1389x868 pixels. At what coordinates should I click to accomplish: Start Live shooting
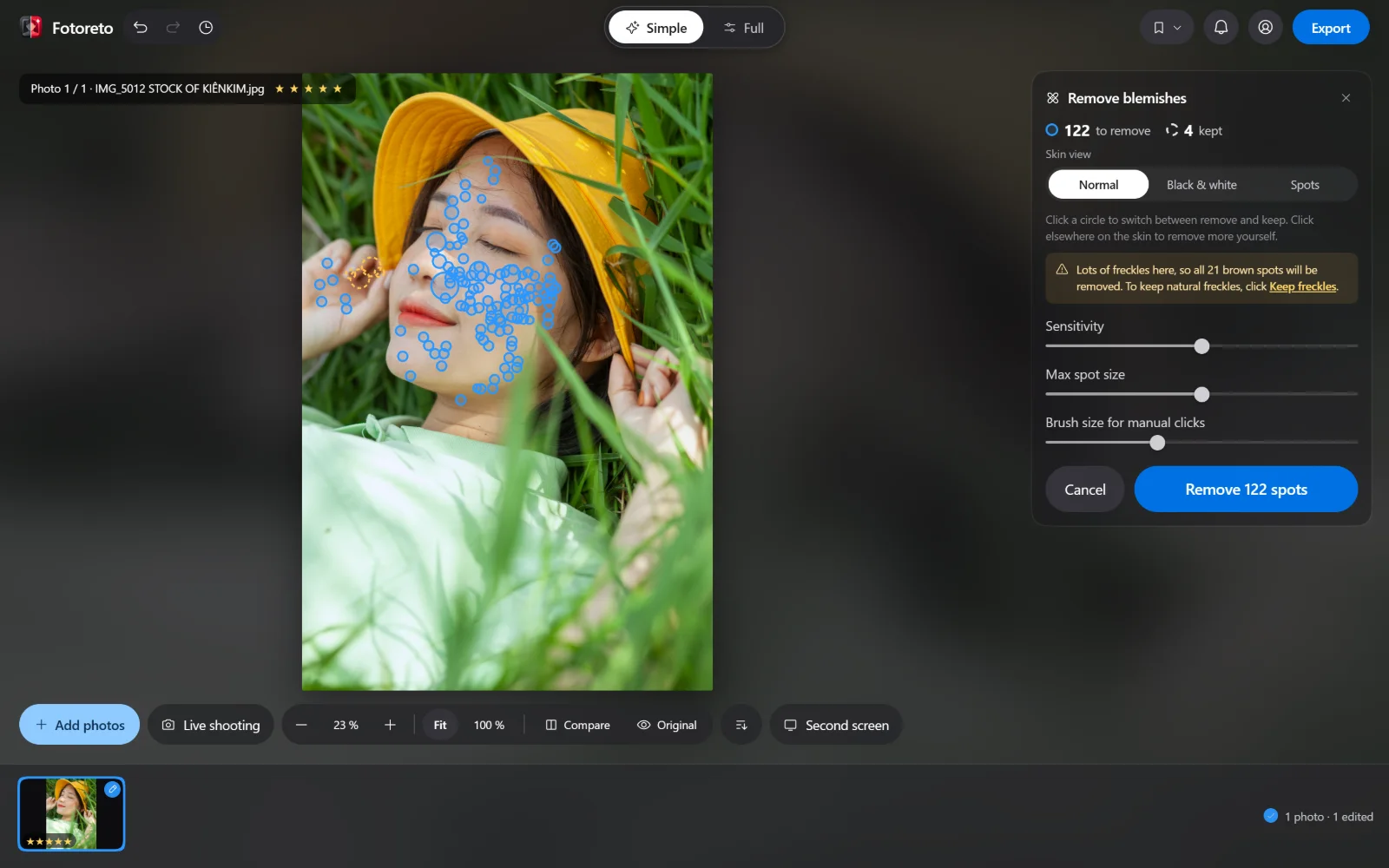tap(211, 725)
